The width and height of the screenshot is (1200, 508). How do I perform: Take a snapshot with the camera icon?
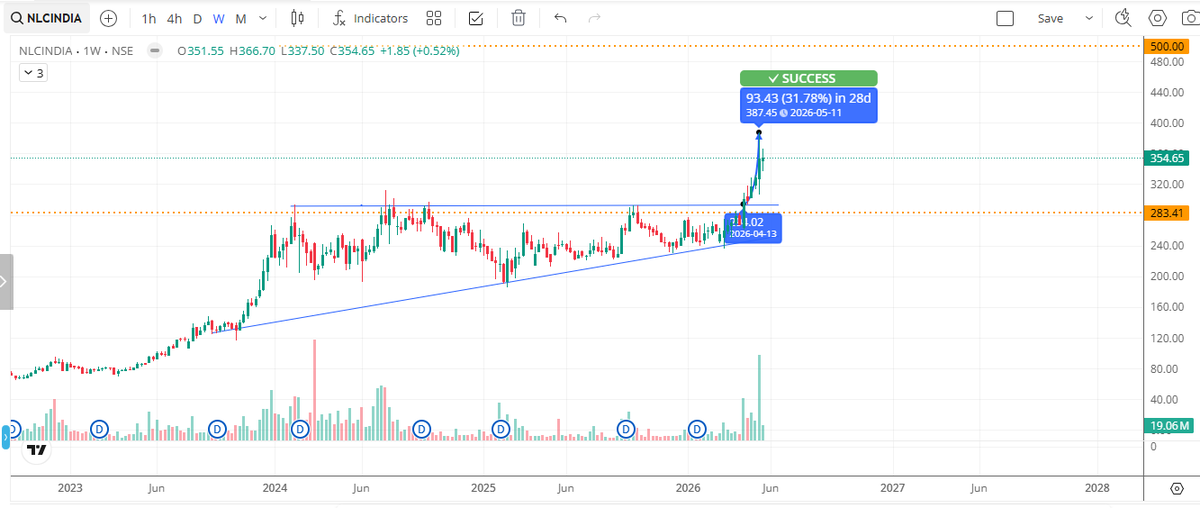click(1189, 18)
